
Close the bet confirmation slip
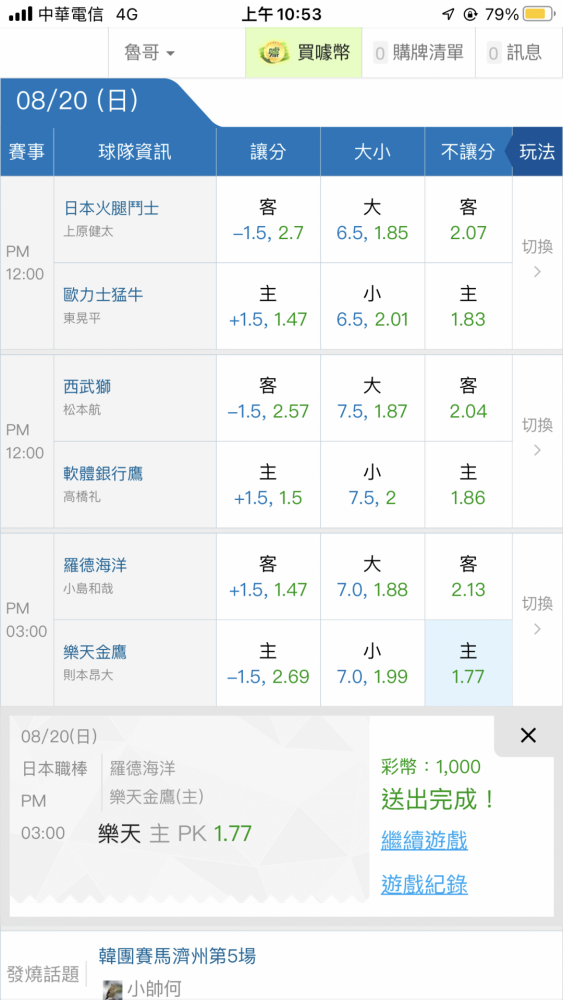click(528, 735)
